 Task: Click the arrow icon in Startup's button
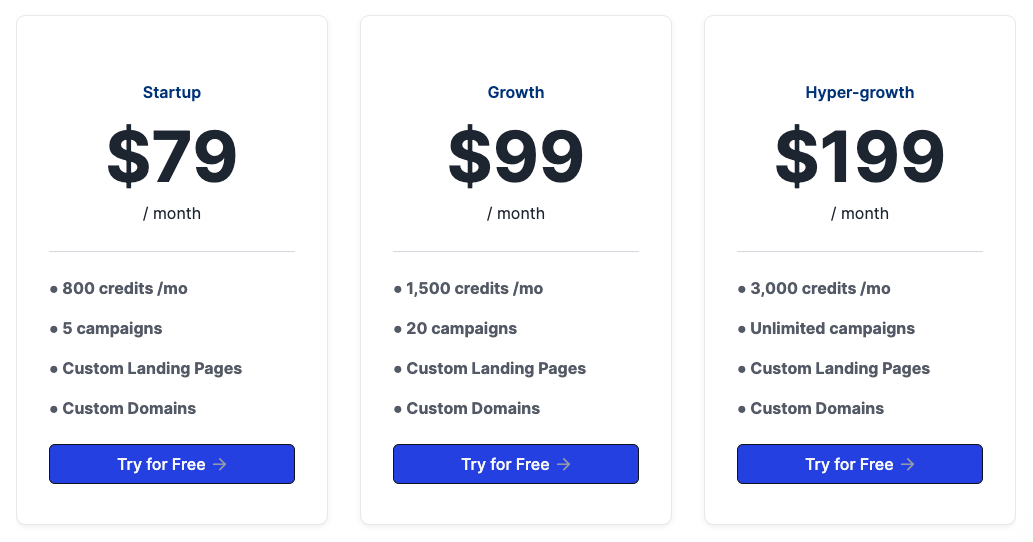click(x=220, y=465)
